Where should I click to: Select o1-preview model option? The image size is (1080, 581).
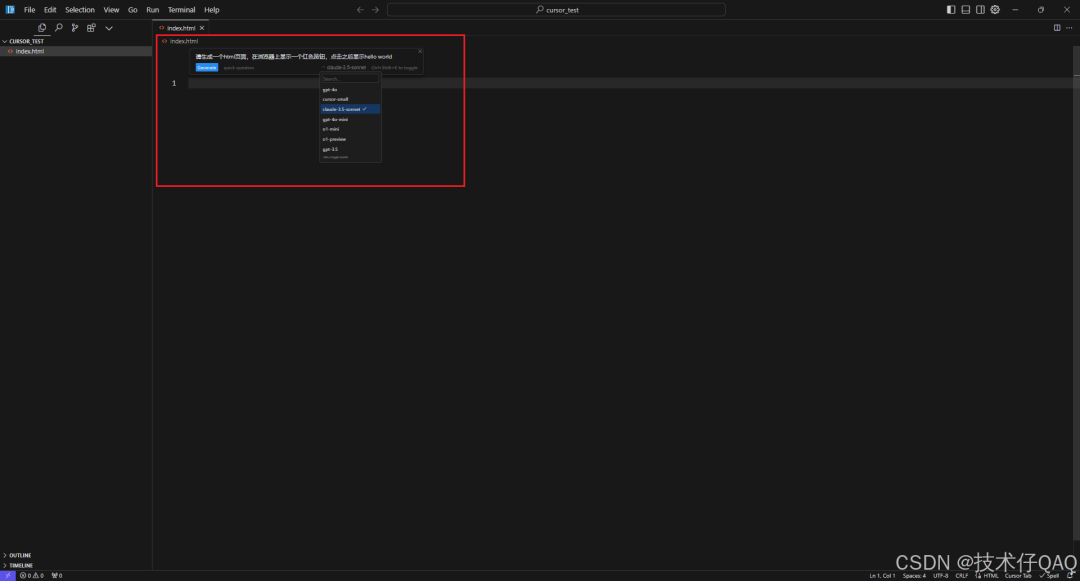(x=350, y=139)
